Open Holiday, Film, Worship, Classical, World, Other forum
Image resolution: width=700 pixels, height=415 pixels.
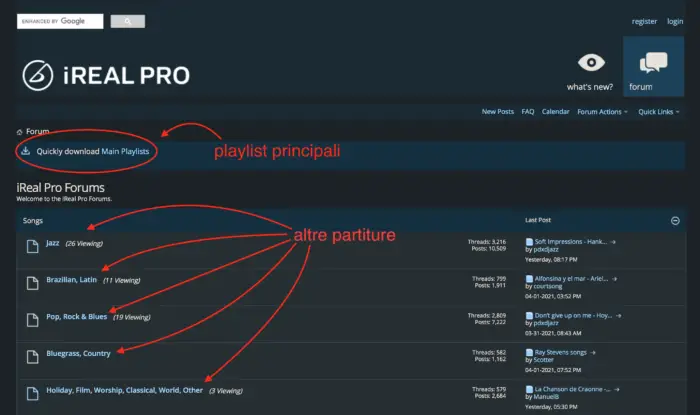point(125,390)
